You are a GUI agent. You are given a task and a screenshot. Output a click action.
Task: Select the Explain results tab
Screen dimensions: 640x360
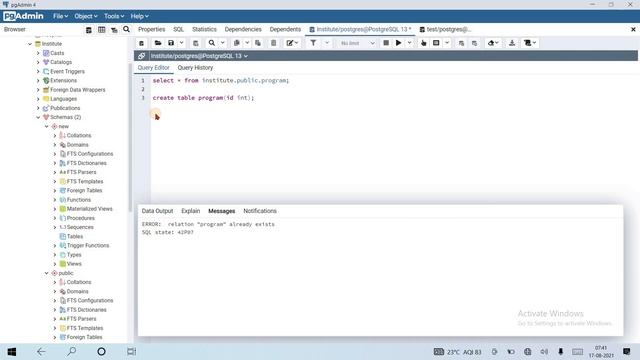(191, 211)
